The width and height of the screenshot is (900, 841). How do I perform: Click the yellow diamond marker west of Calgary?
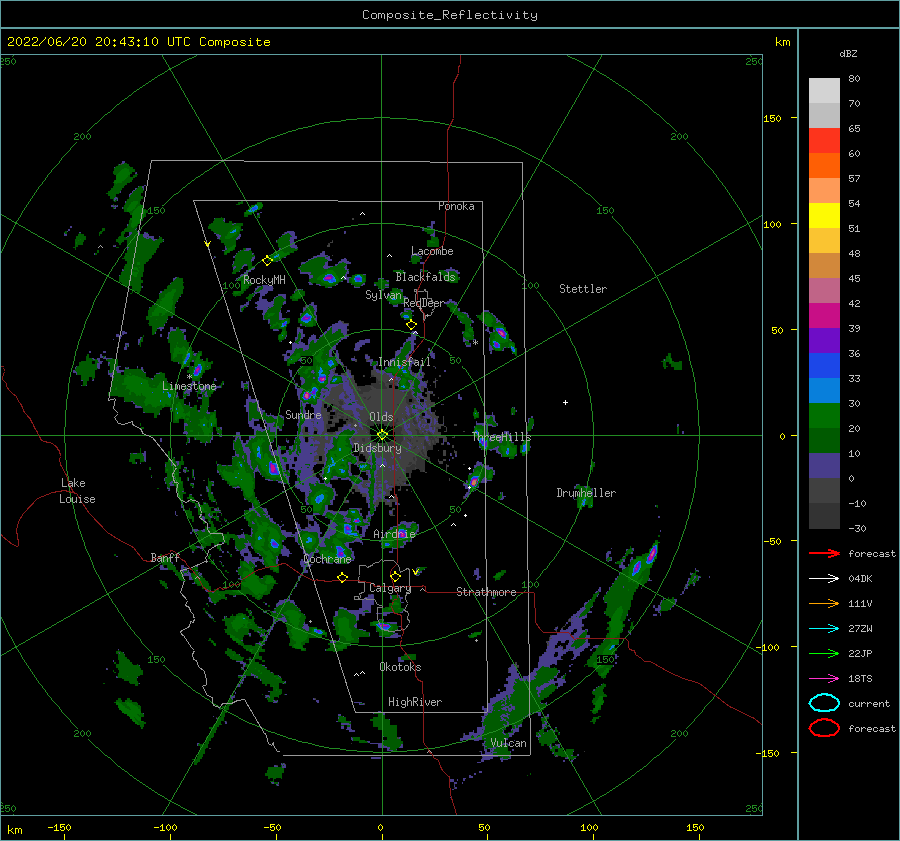pyautogui.click(x=342, y=578)
